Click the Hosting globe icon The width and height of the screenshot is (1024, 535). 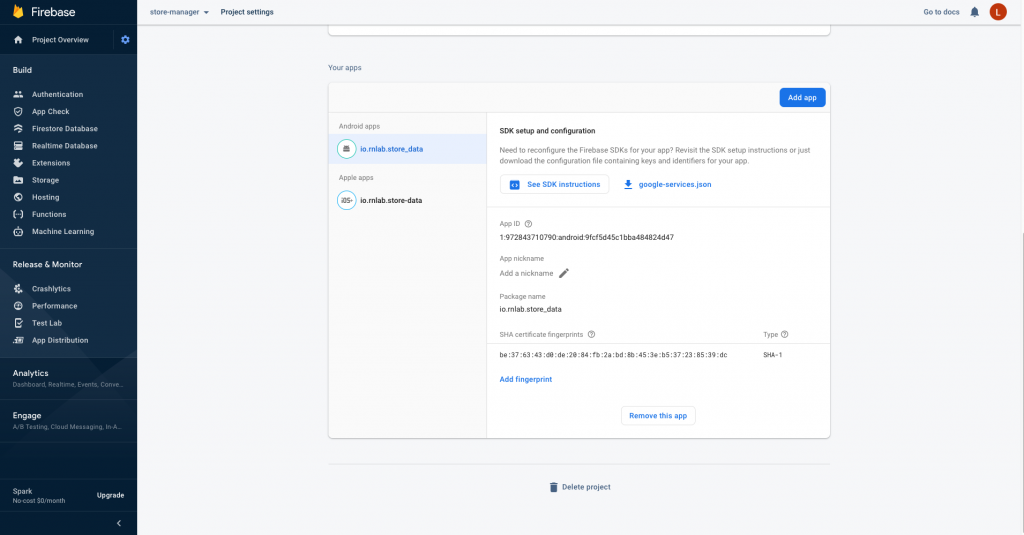point(18,197)
